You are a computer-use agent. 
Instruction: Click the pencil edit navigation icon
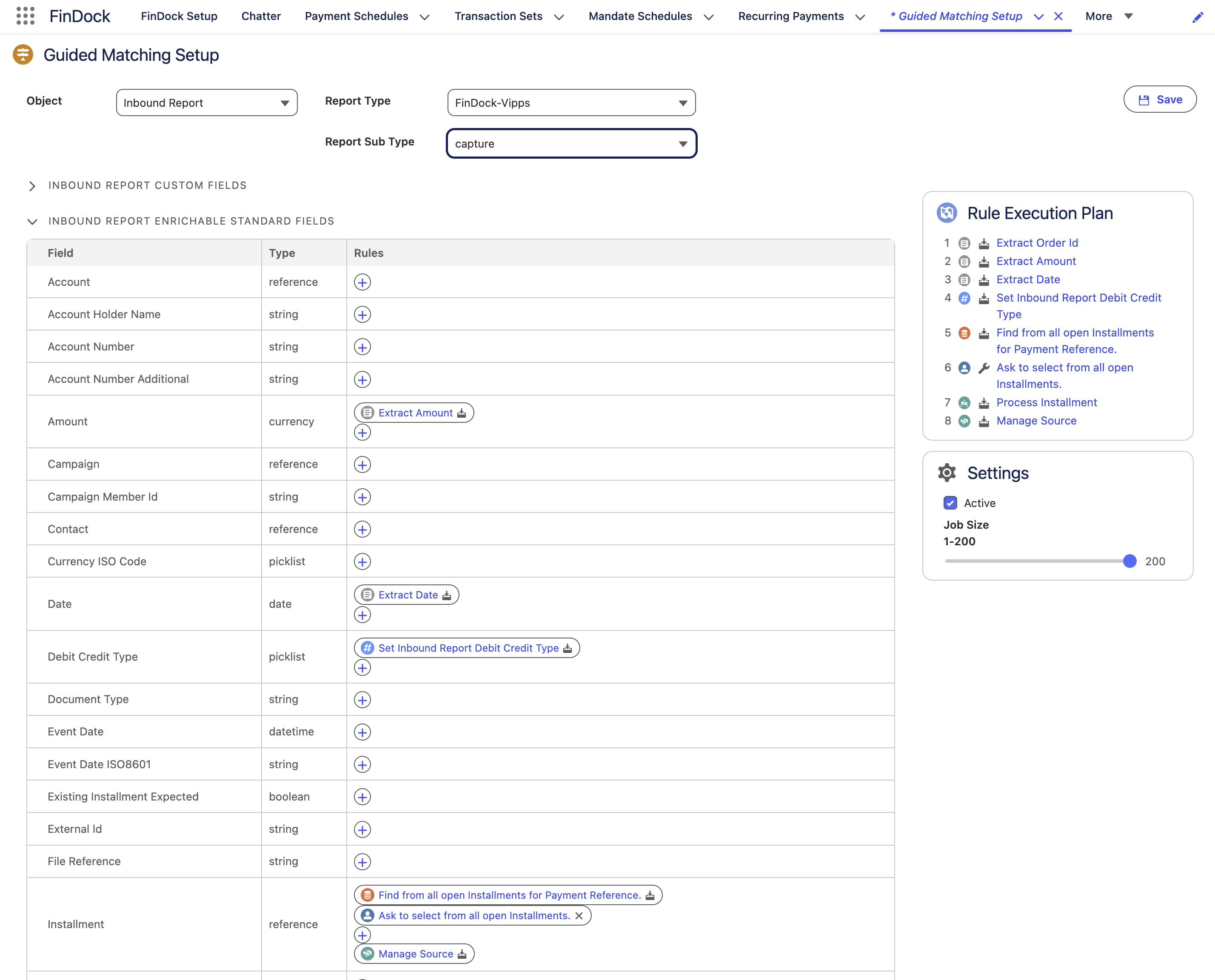1198,17
